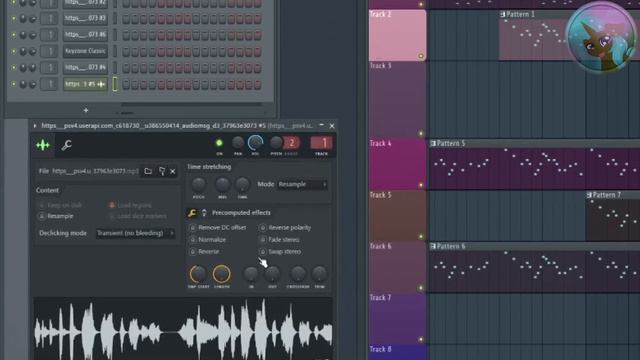The width and height of the screenshot is (640, 360).
Task: Click TRIM knob
Action: click(319, 274)
